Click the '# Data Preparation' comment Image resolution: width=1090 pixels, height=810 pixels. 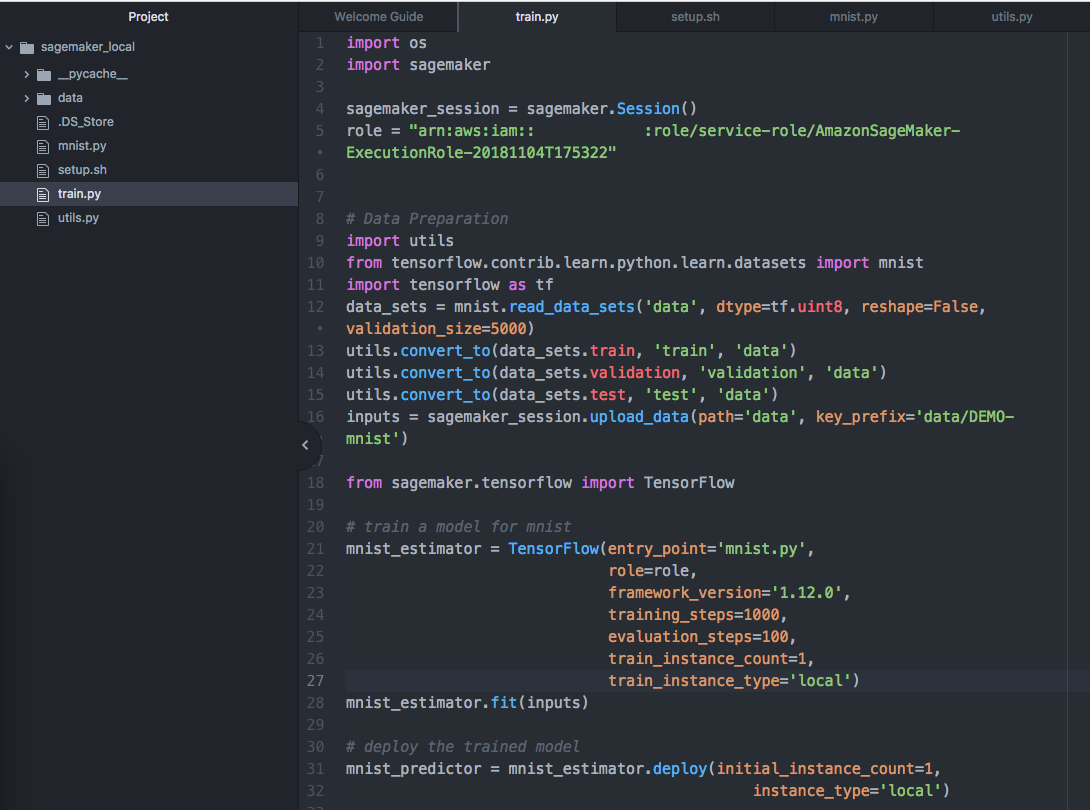coord(427,219)
